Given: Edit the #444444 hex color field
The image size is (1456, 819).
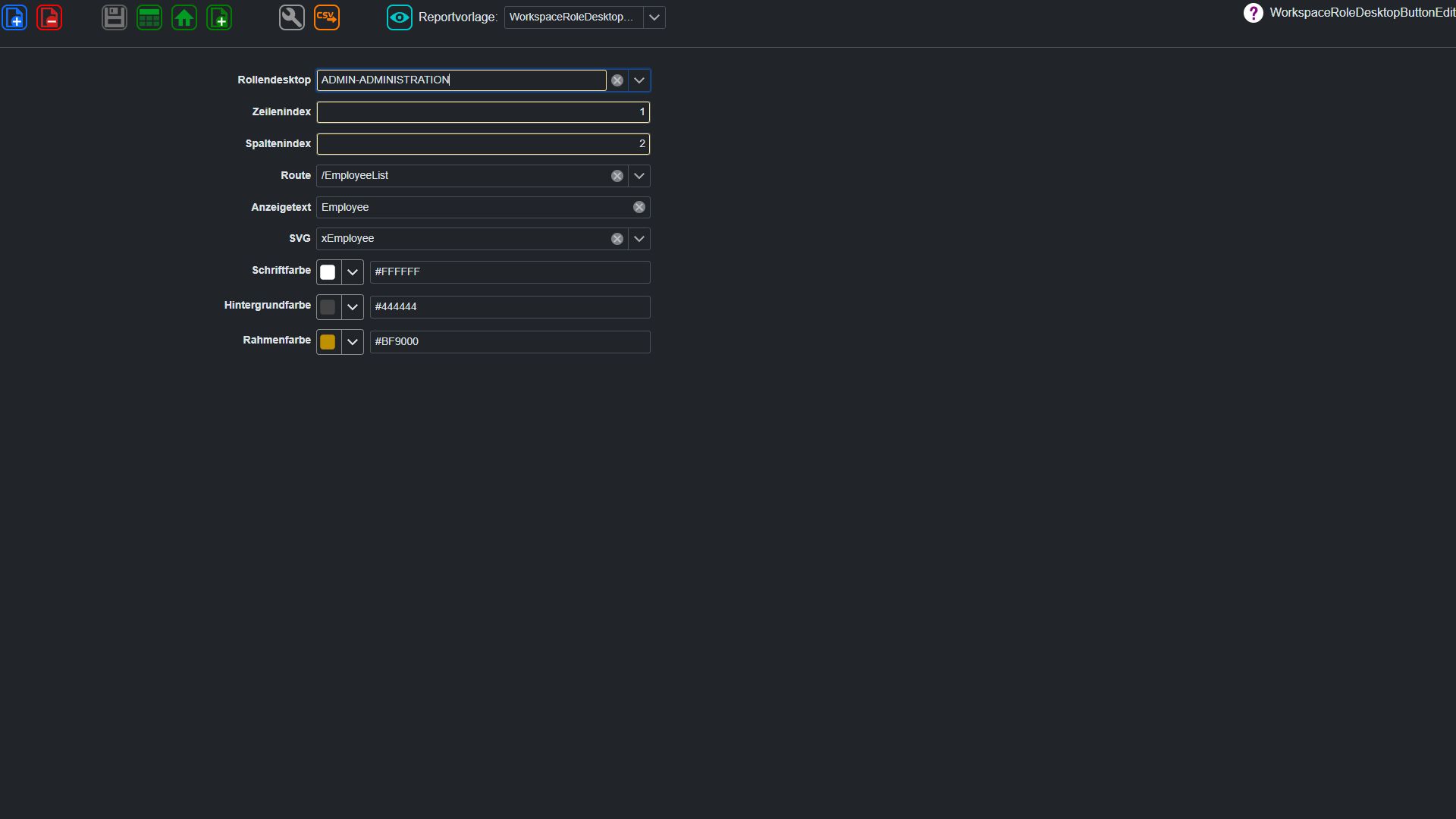Looking at the screenshot, I should click(x=510, y=307).
